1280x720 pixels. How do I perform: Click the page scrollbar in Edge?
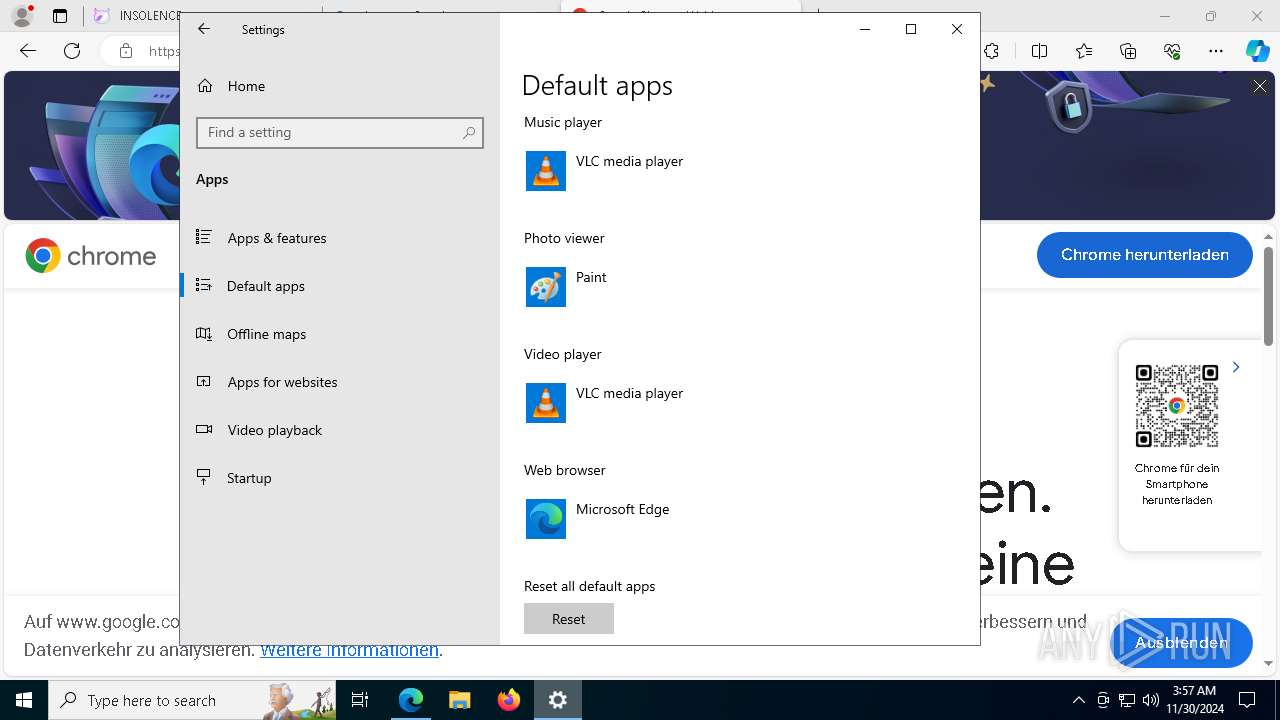(1269, 295)
